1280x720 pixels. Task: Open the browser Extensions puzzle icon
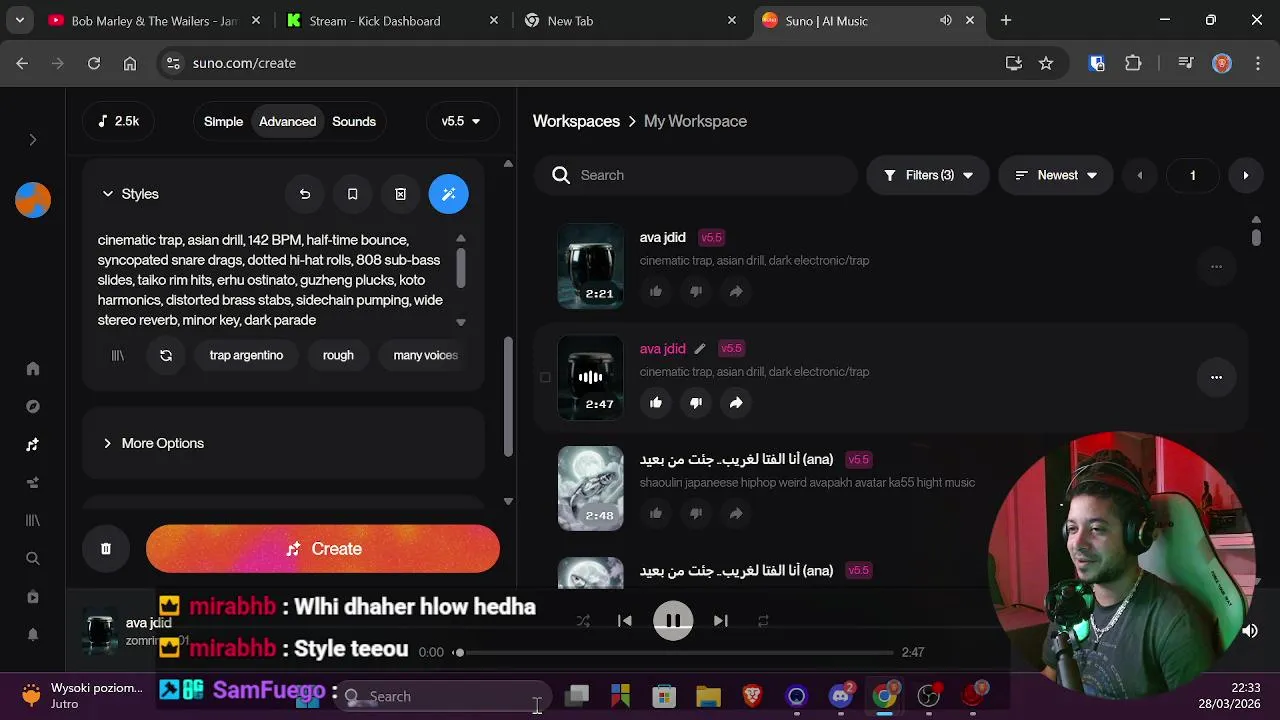[1133, 63]
